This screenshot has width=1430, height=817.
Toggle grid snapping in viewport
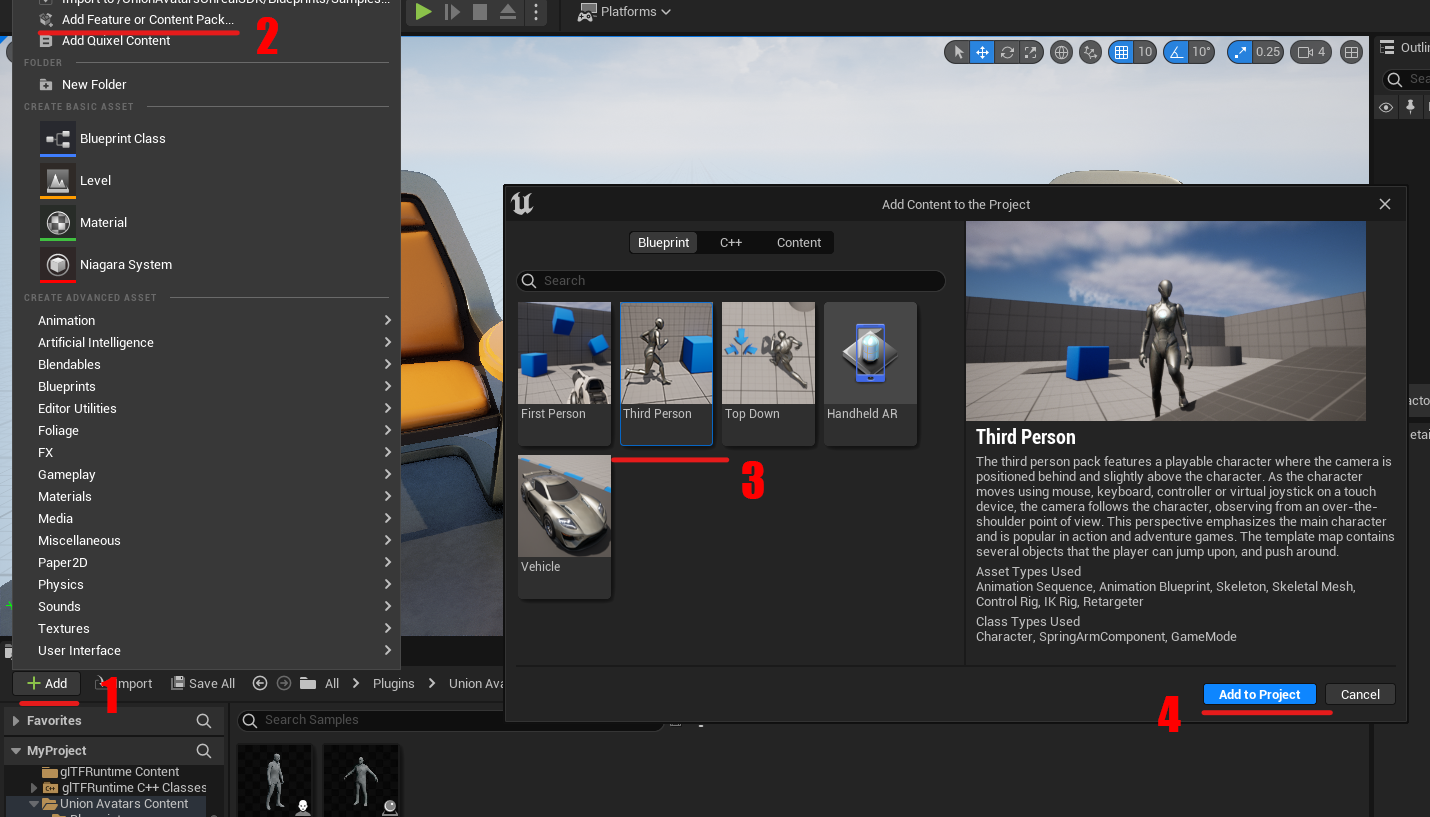tap(1122, 52)
